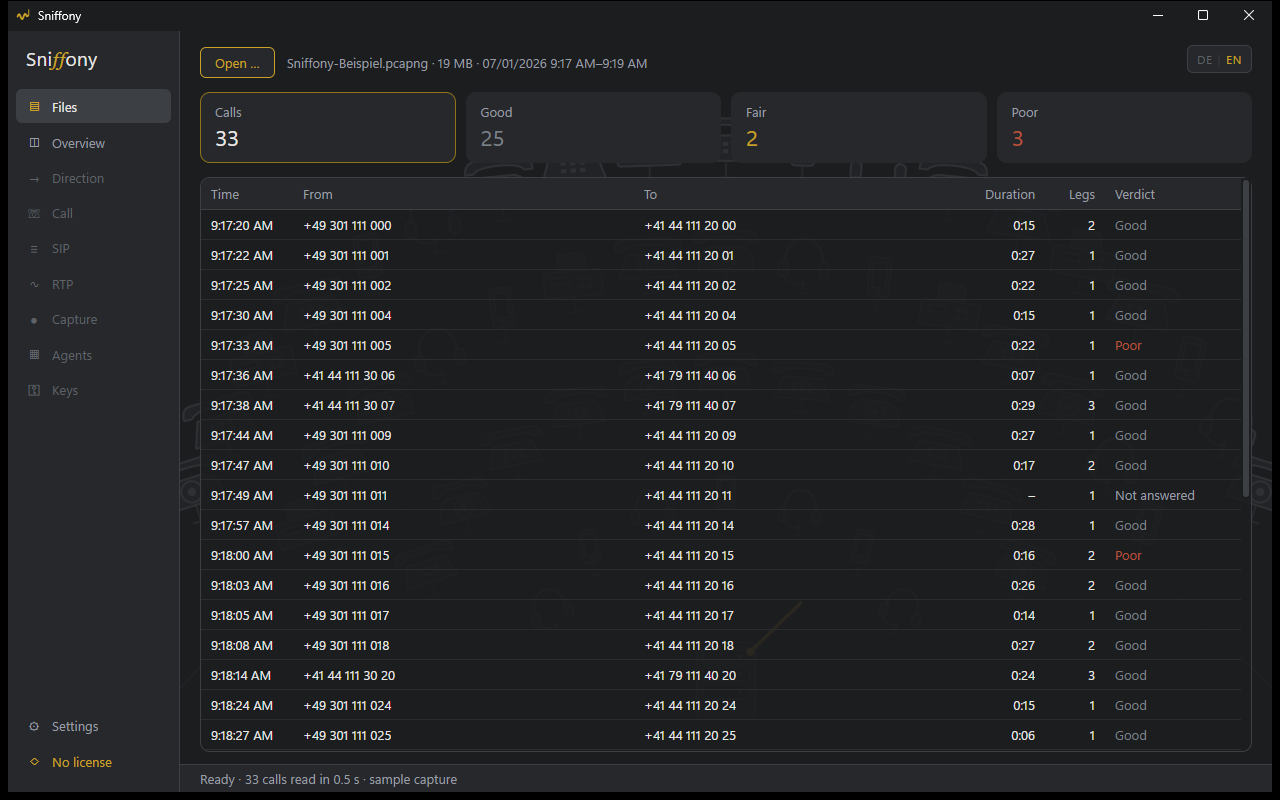The image size is (1280, 800).
Task: Sort by the Verdict column header
Action: 1135,195
